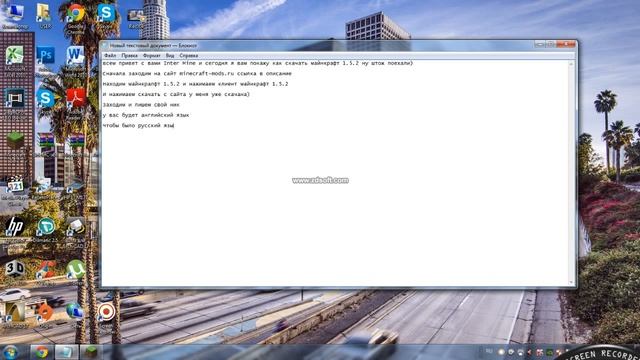Click the text 'minecraft-mods.ru' in Notepad

[207, 74]
